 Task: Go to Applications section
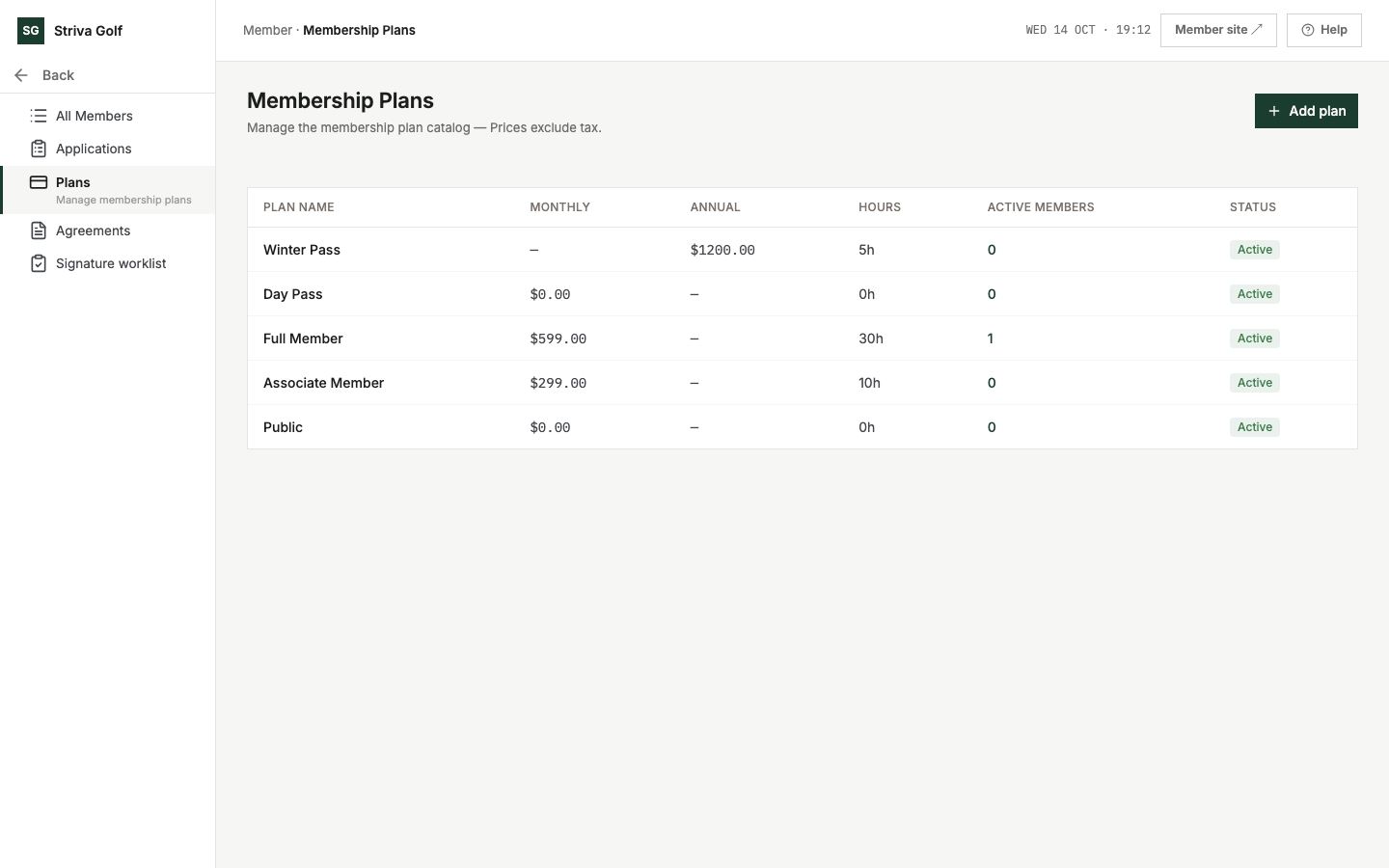(x=108, y=149)
